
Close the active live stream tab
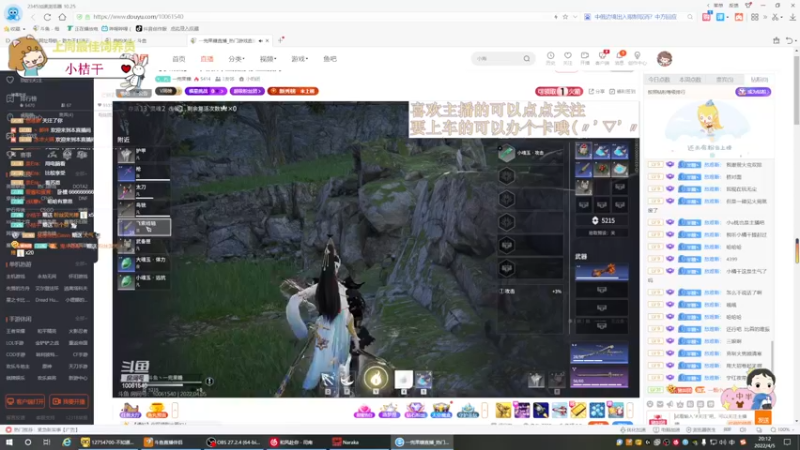point(267,41)
